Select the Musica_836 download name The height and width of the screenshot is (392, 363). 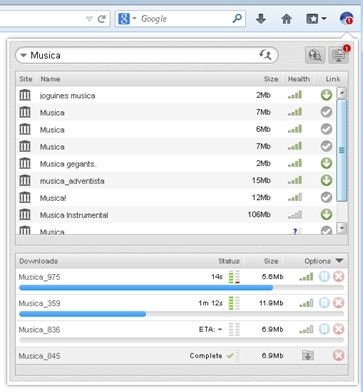39,330
